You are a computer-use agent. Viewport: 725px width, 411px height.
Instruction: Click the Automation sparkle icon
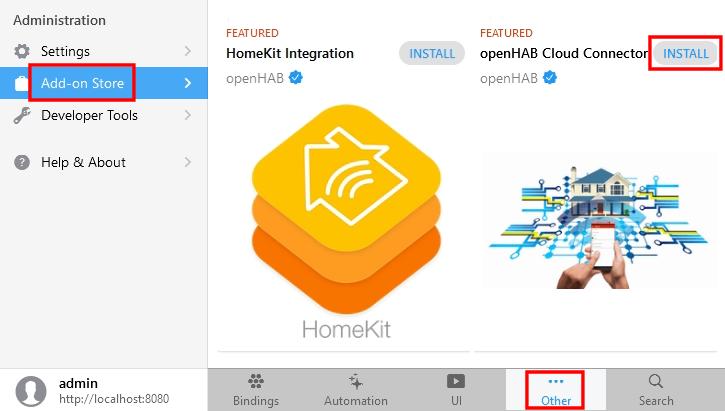[356, 381]
